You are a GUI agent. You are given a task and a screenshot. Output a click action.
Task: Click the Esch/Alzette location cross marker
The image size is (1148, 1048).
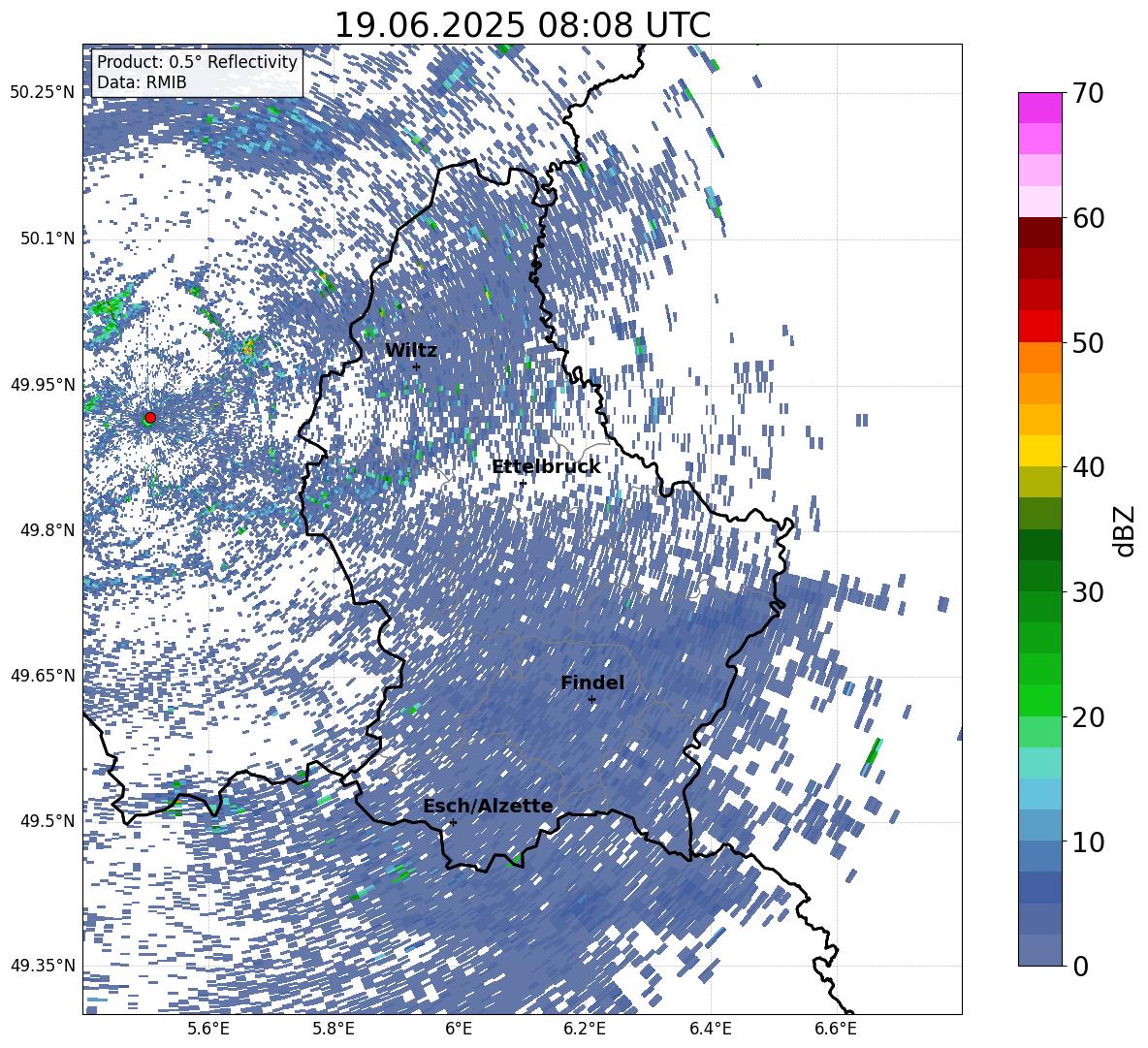(453, 822)
